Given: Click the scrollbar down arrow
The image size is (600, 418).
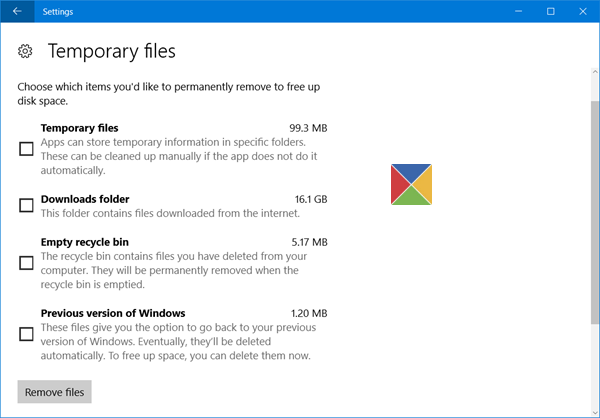Looking at the screenshot, I should [594, 411].
